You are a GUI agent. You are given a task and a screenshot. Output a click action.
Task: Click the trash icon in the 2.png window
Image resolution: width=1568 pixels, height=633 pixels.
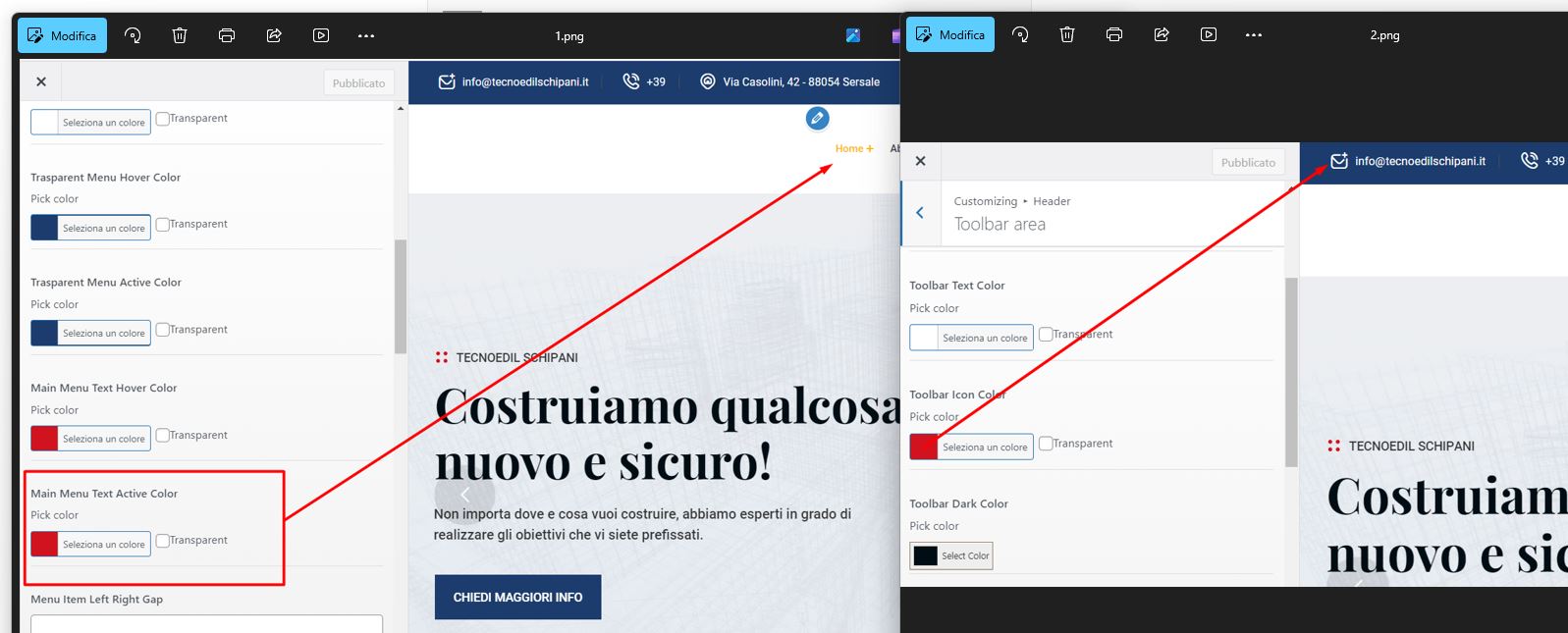1067,34
